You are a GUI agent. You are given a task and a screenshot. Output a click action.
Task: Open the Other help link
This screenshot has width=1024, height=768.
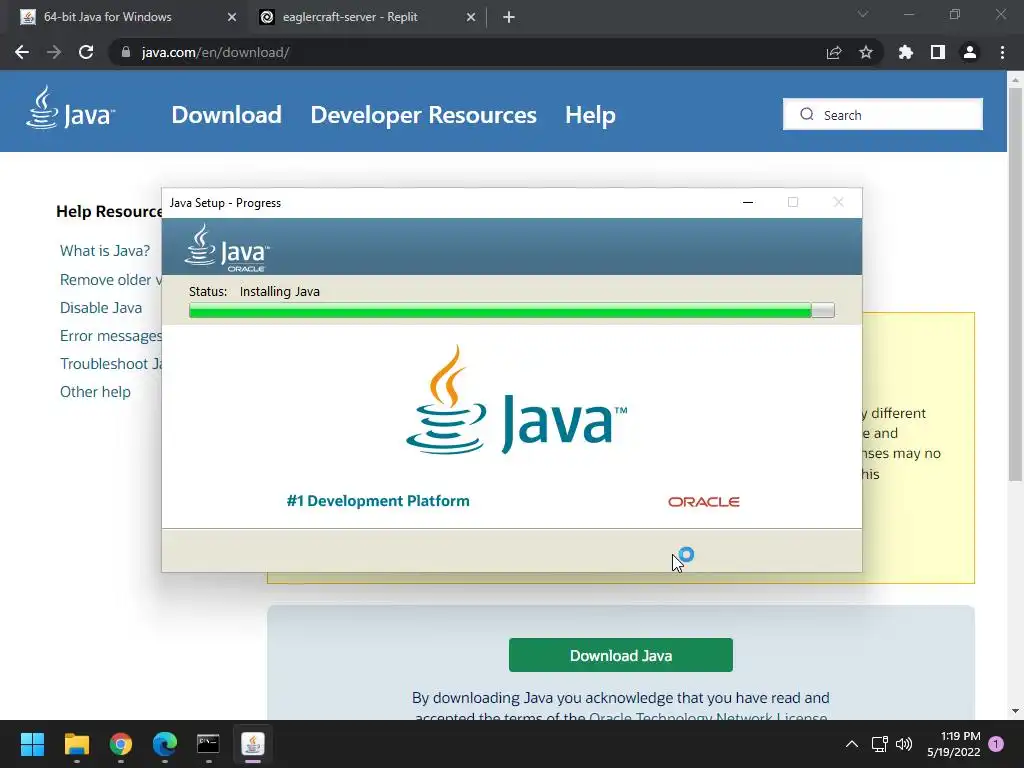click(95, 392)
